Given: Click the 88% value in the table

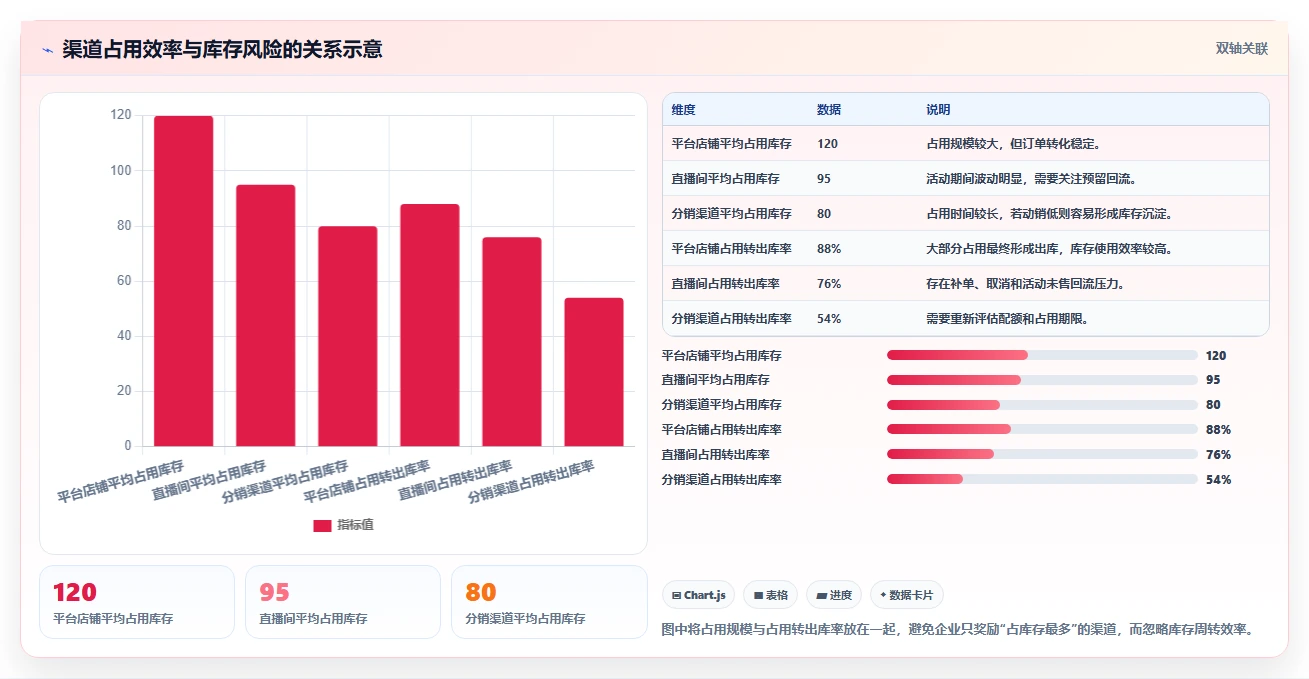Looking at the screenshot, I should [829, 249].
